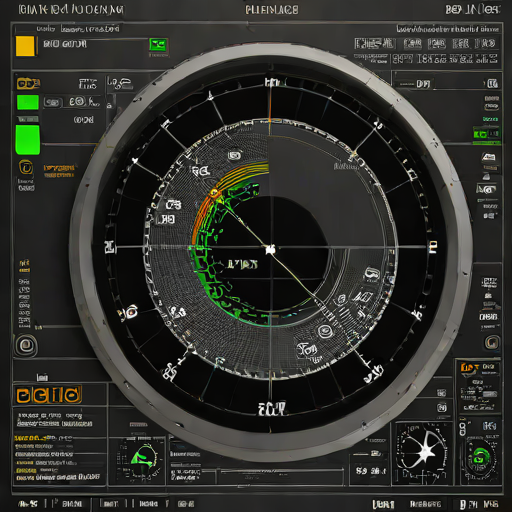Click the orange label in the bottom-right info panel
Screen dimensions: 512x512
(x=469, y=368)
